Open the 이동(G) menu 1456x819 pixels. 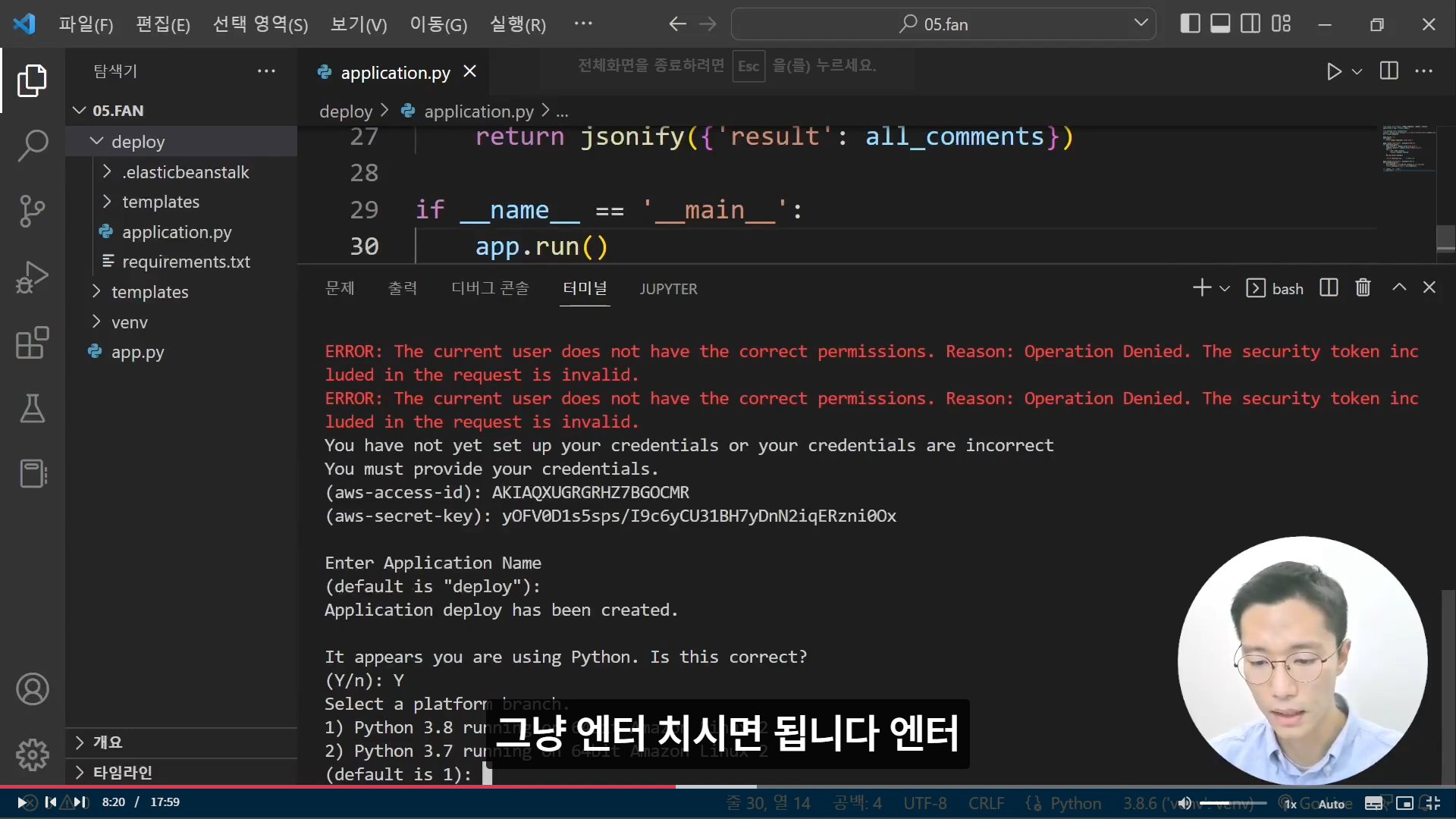coord(439,24)
